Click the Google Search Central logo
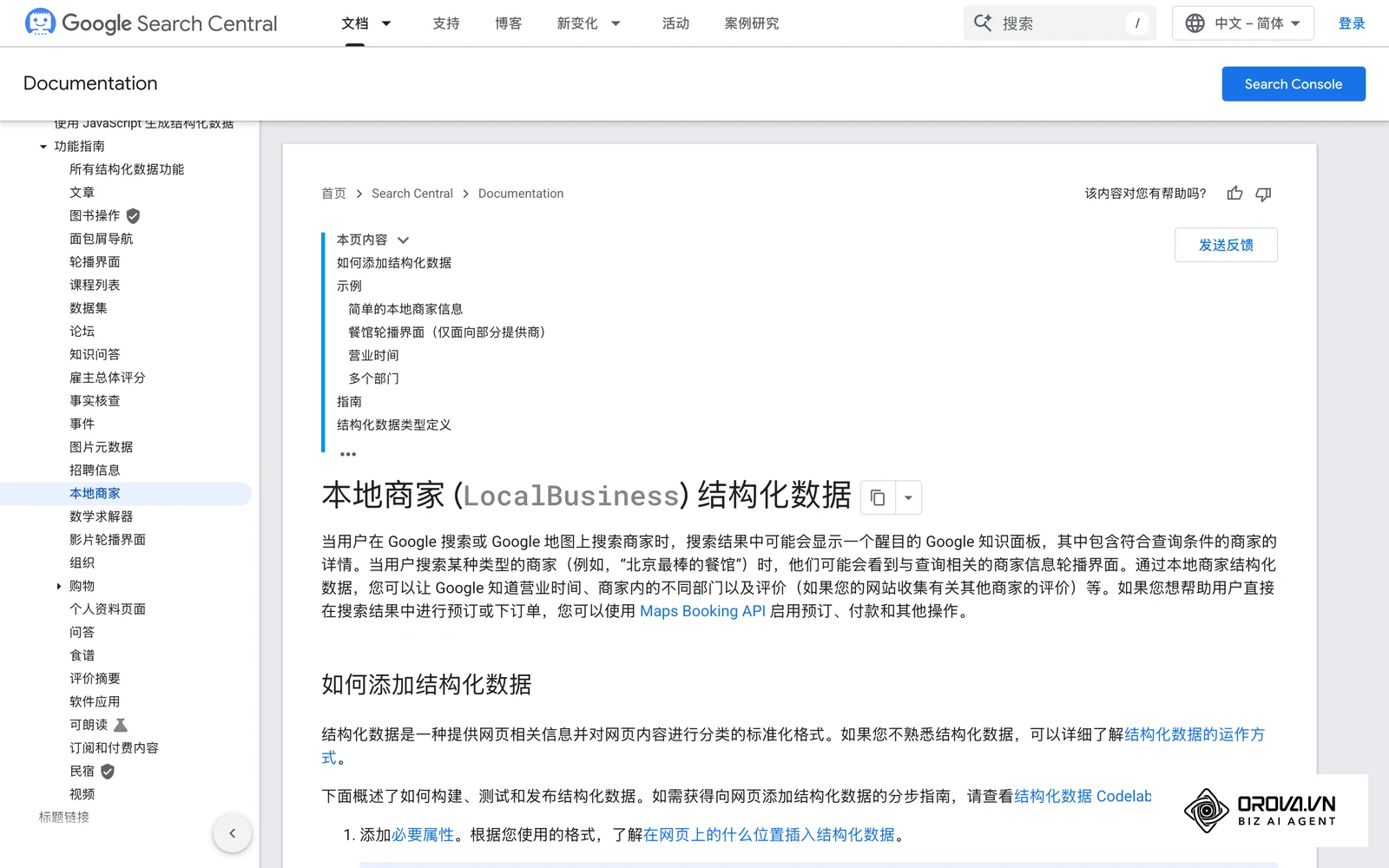This screenshot has height=868, width=1389. click(x=151, y=23)
